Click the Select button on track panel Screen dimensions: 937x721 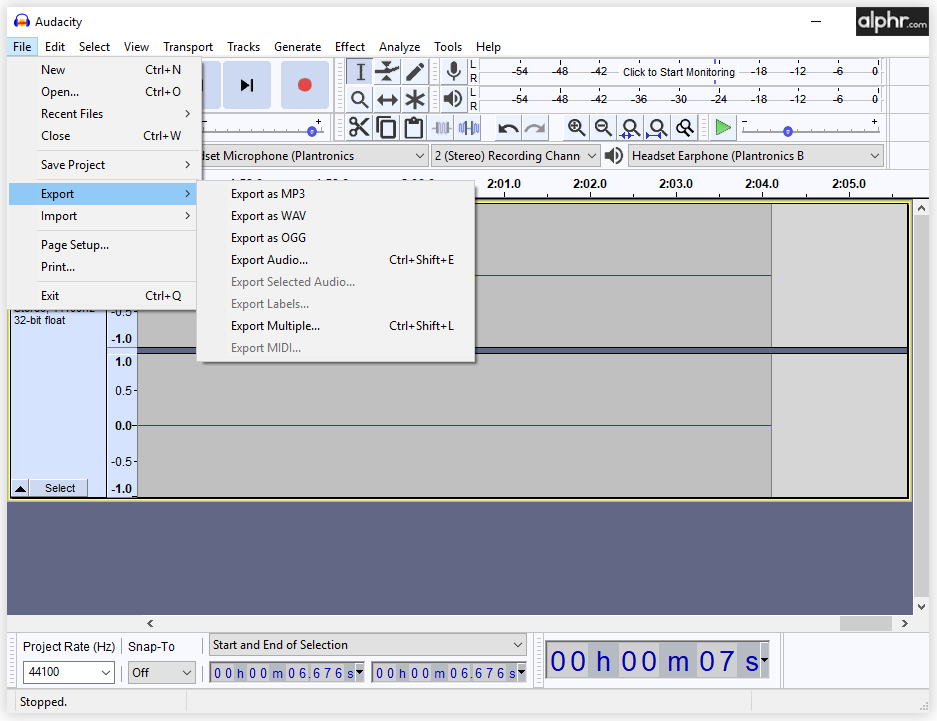[x=60, y=488]
